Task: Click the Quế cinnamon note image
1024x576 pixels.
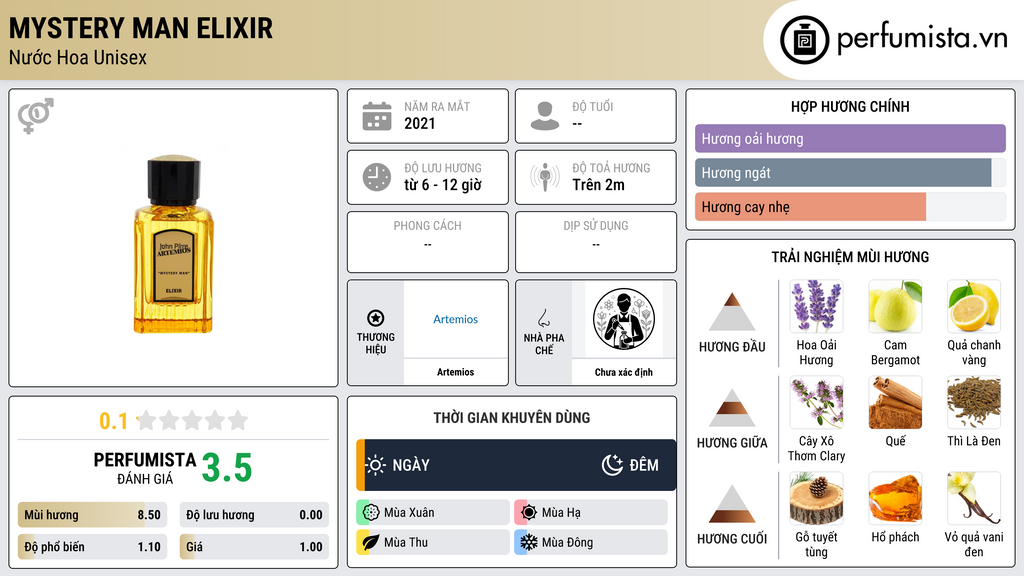Action: (x=895, y=402)
